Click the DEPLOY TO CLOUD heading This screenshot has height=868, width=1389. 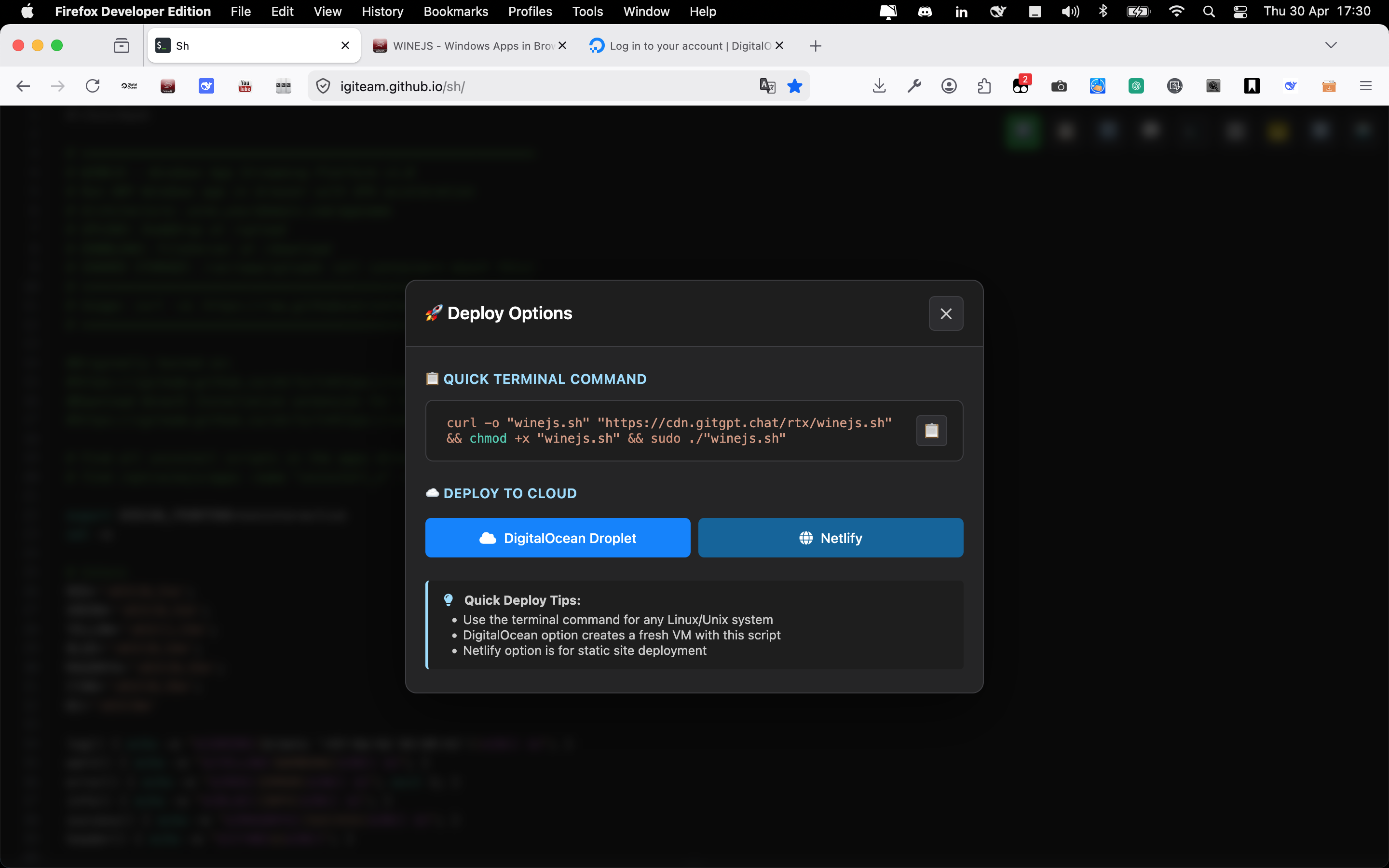pyautogui.click(x=510, y=493)
